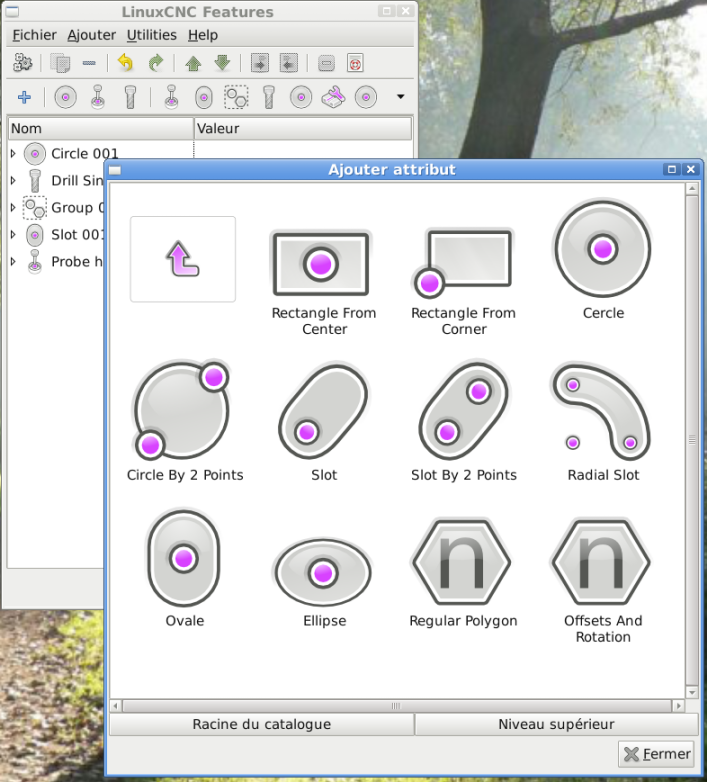707x782 pixels.
Task: Choose the Ovale feature
Action: 184,569
